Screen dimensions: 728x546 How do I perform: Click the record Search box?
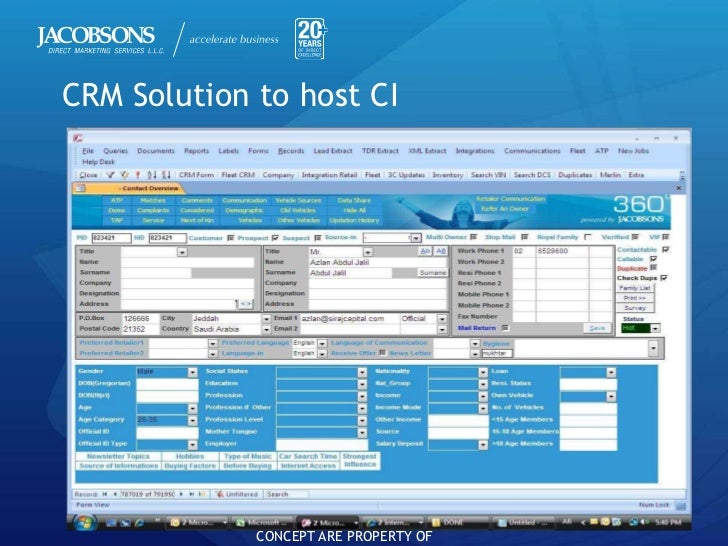pyautogui.click(x=285, y=494)
